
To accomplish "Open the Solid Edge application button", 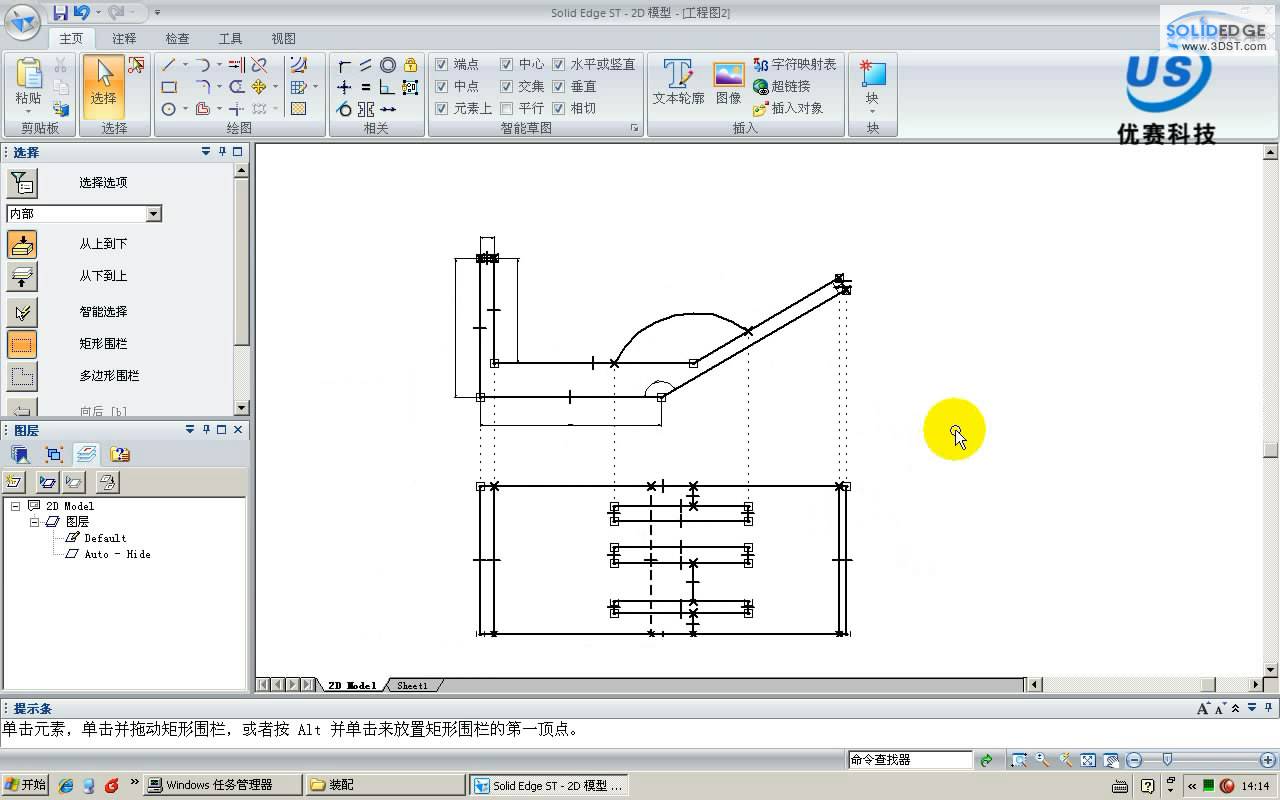I will pyautogui.click(x=22, y=21).
